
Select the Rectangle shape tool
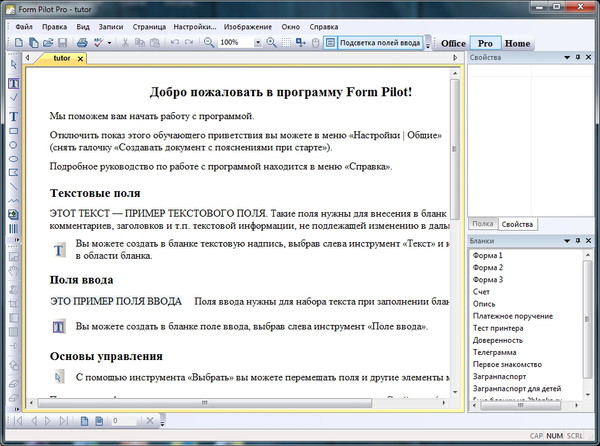(13, 133)
